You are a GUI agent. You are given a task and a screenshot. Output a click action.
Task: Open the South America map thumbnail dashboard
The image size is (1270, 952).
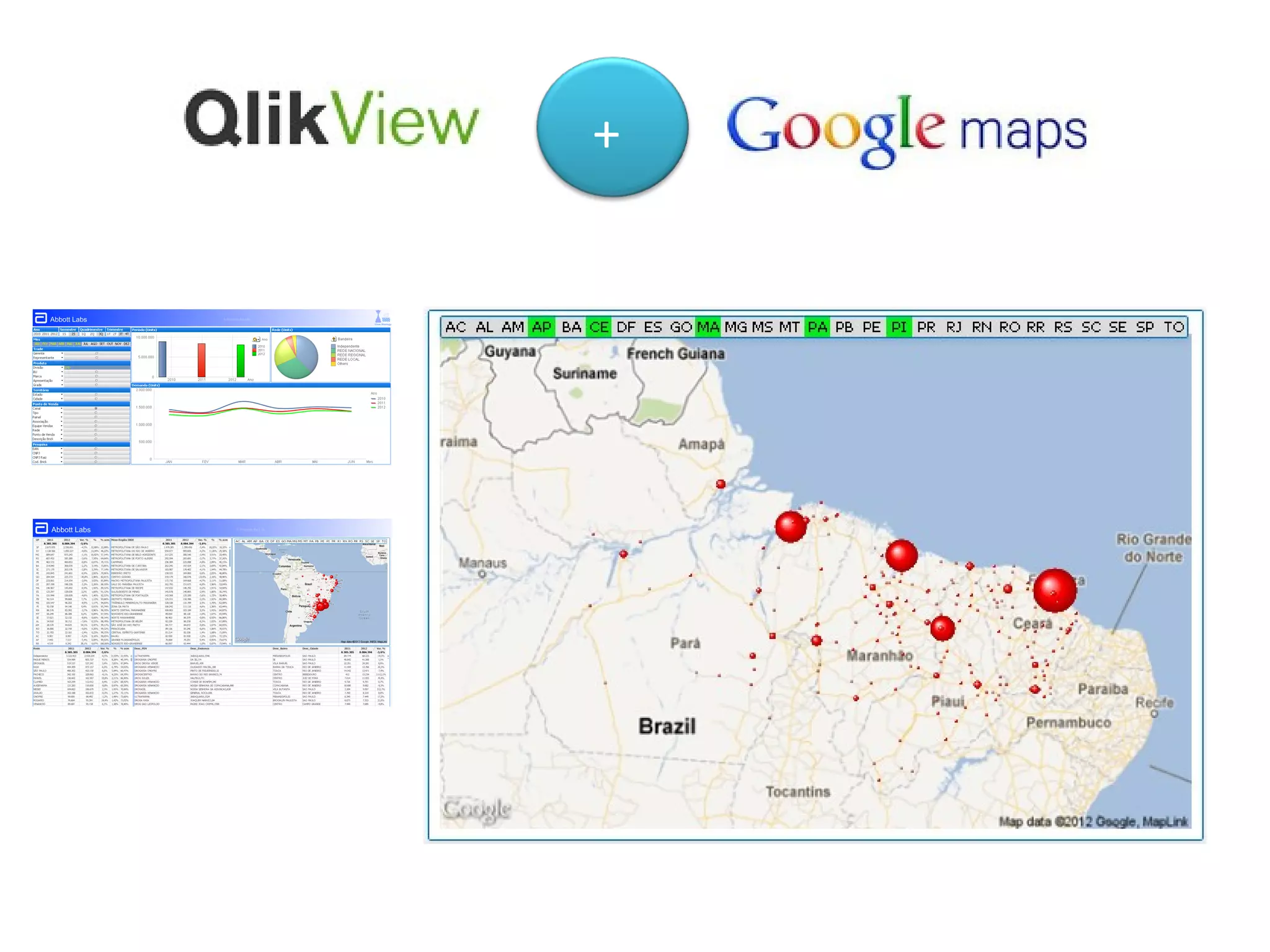310,593
